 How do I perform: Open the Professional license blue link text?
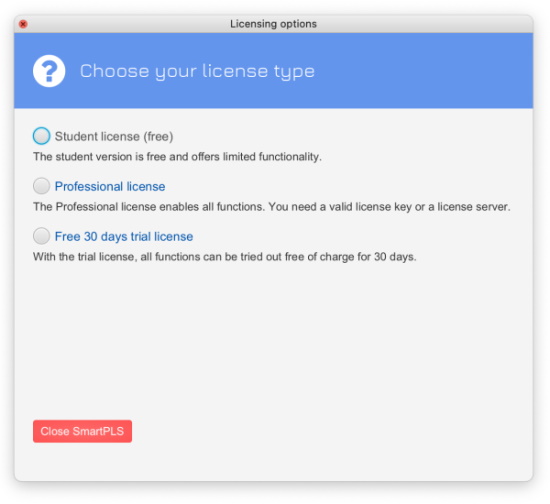click(x=110, y=186)
